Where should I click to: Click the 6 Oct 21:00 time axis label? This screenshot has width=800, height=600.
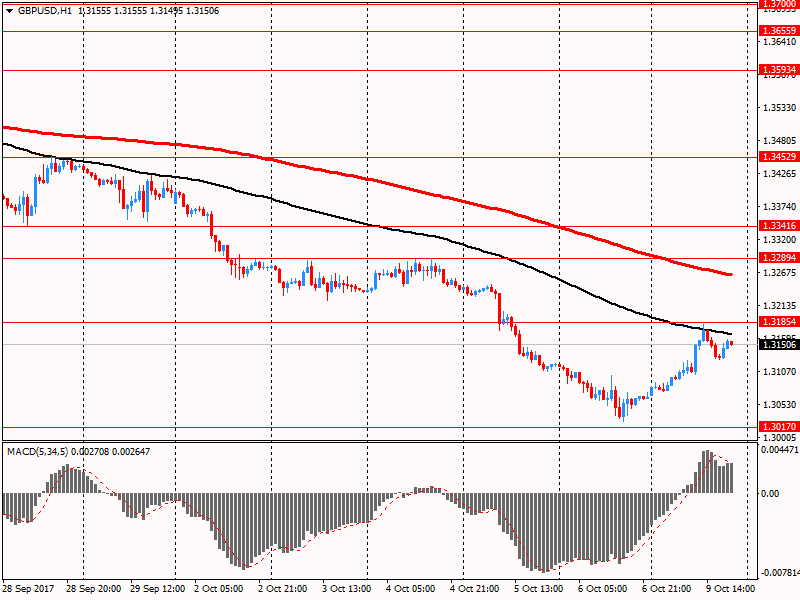coord(666,589)
